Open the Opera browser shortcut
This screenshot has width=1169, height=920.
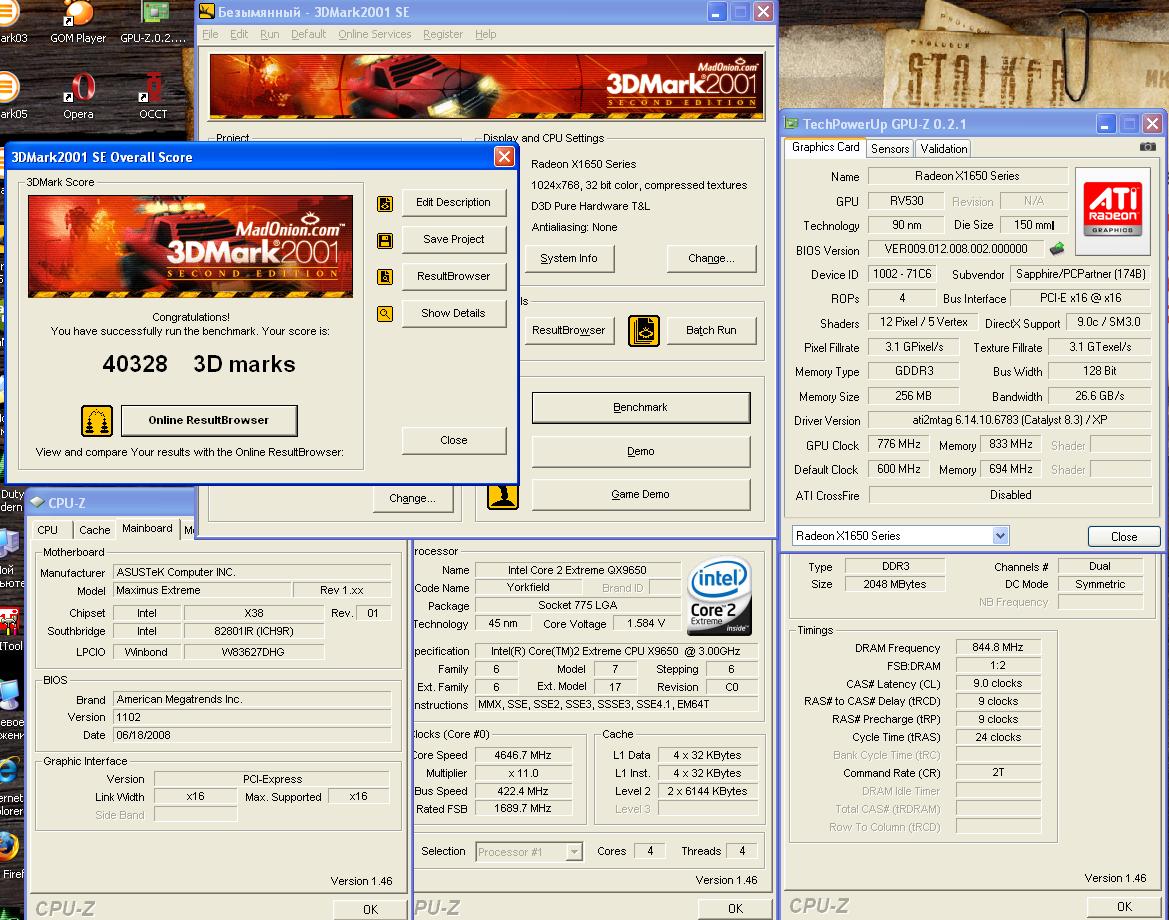pyautogui.click(x=78, y=95)
